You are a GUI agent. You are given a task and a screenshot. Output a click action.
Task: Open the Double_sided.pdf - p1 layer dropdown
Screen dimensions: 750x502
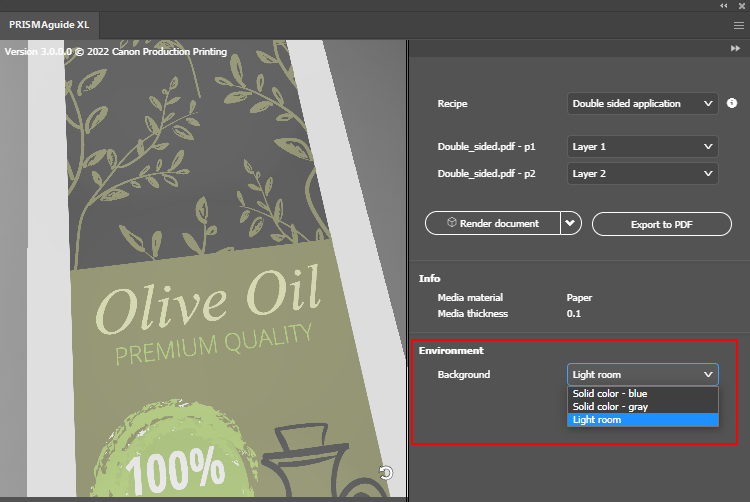(642, 147)
